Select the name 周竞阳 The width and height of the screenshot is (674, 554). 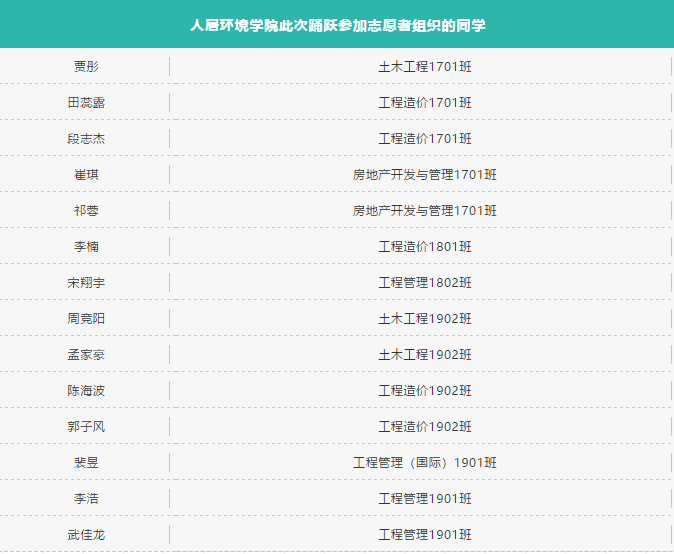pyautogui.click(x=86, y=318)
